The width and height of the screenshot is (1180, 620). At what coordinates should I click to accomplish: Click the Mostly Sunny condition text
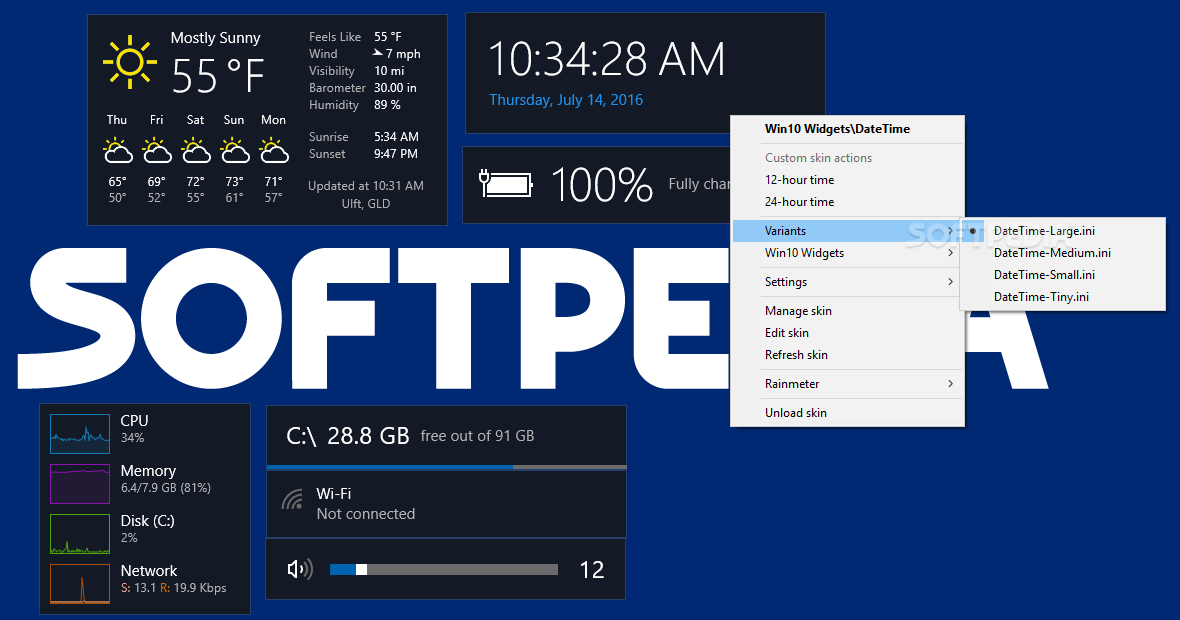pos(215,38)
